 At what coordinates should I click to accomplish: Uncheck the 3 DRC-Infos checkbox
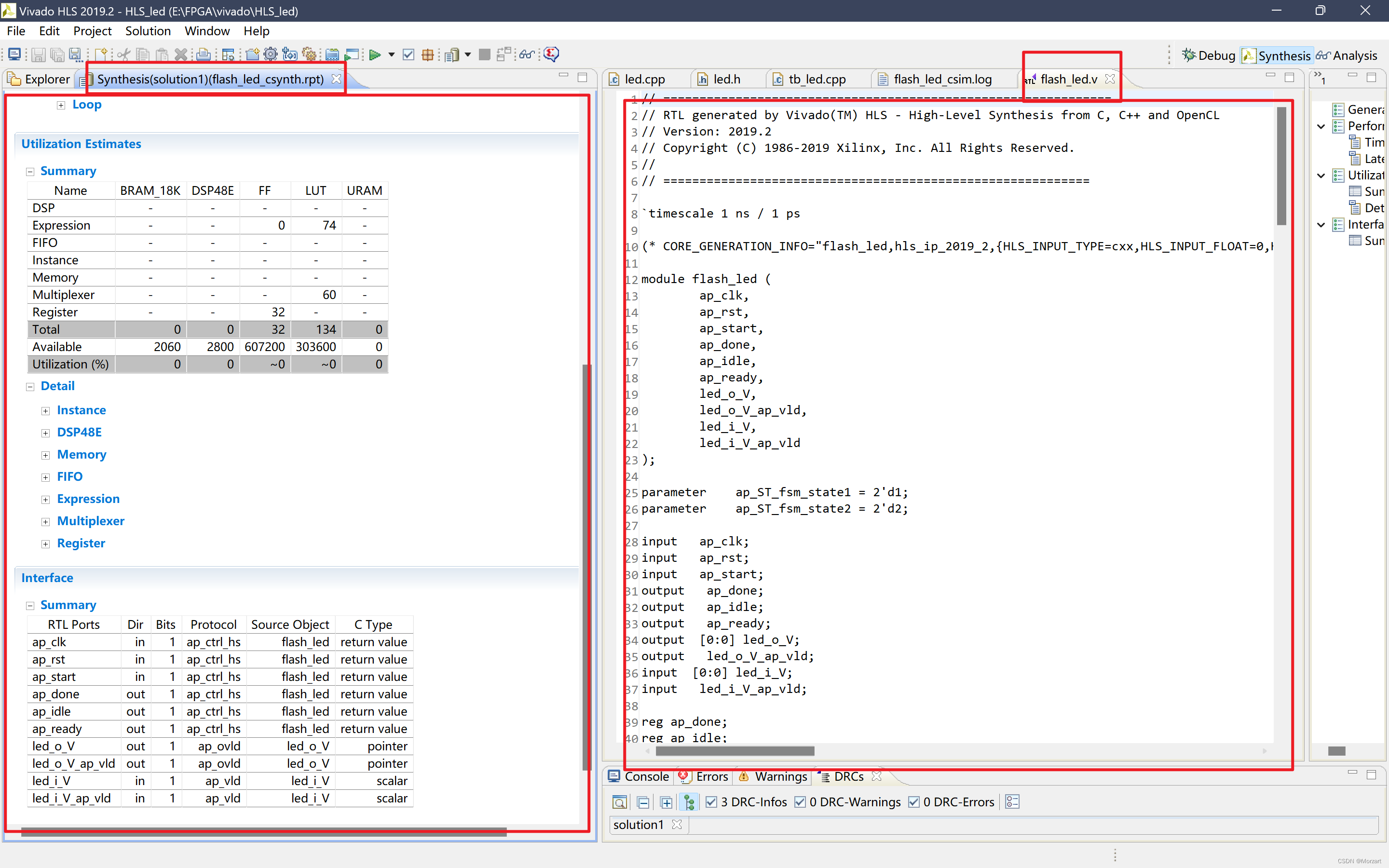point(711,802)
